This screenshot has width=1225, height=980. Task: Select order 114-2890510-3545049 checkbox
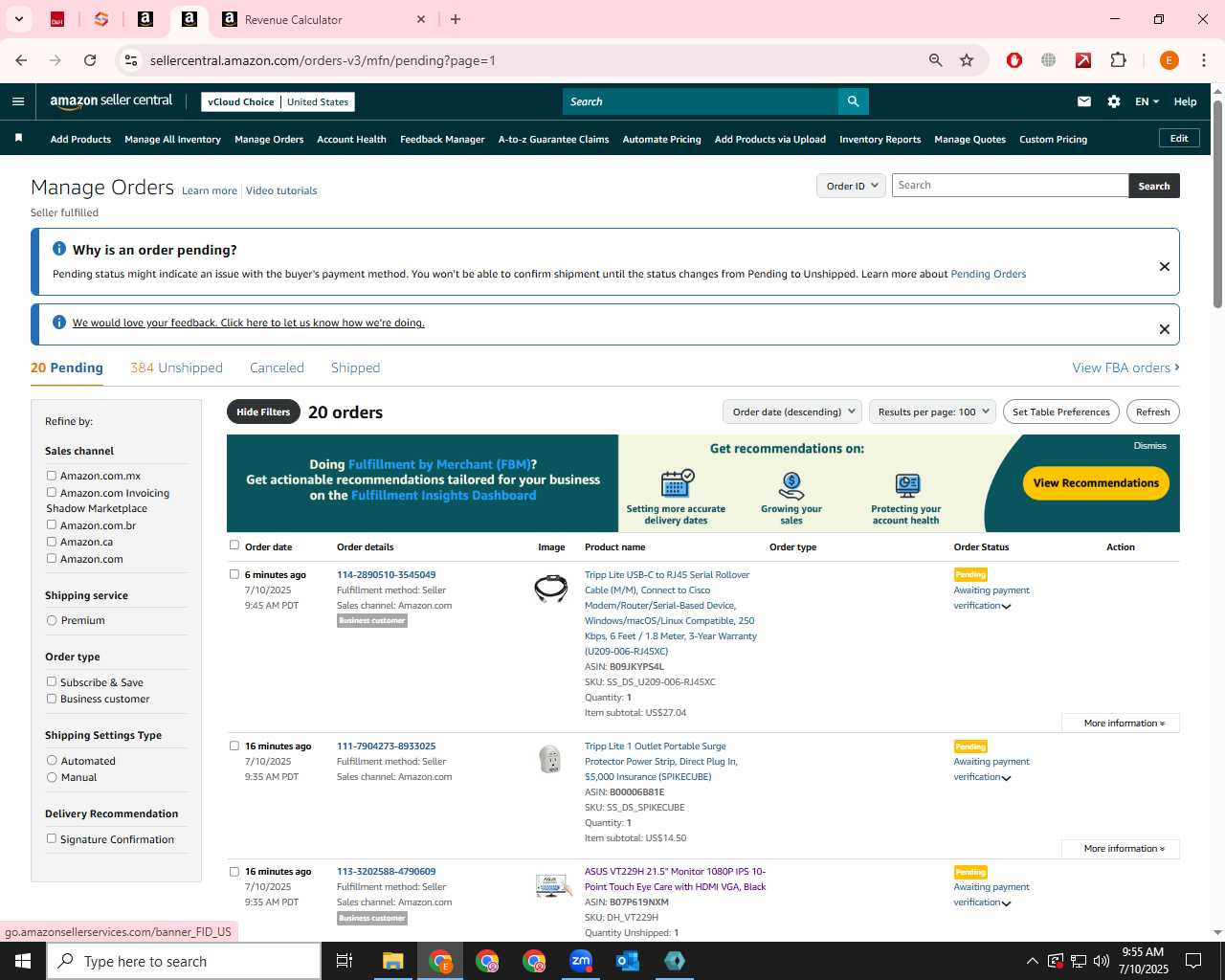point(234,574)
